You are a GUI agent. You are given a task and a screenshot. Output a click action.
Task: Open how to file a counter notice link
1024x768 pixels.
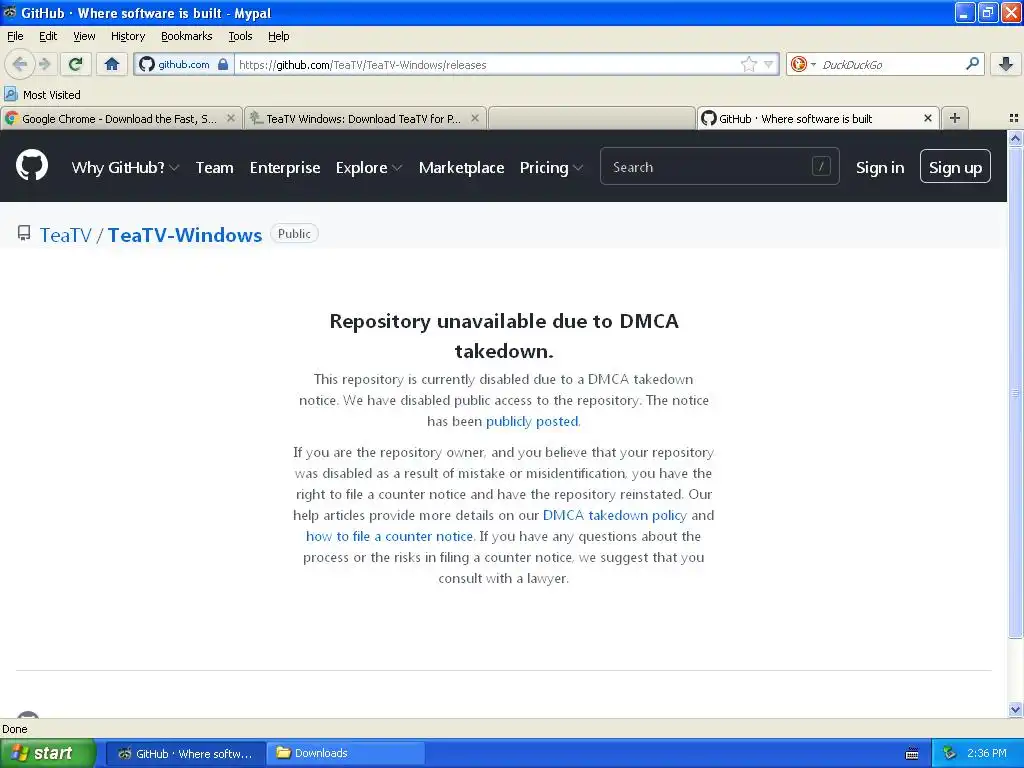point(389,536)
